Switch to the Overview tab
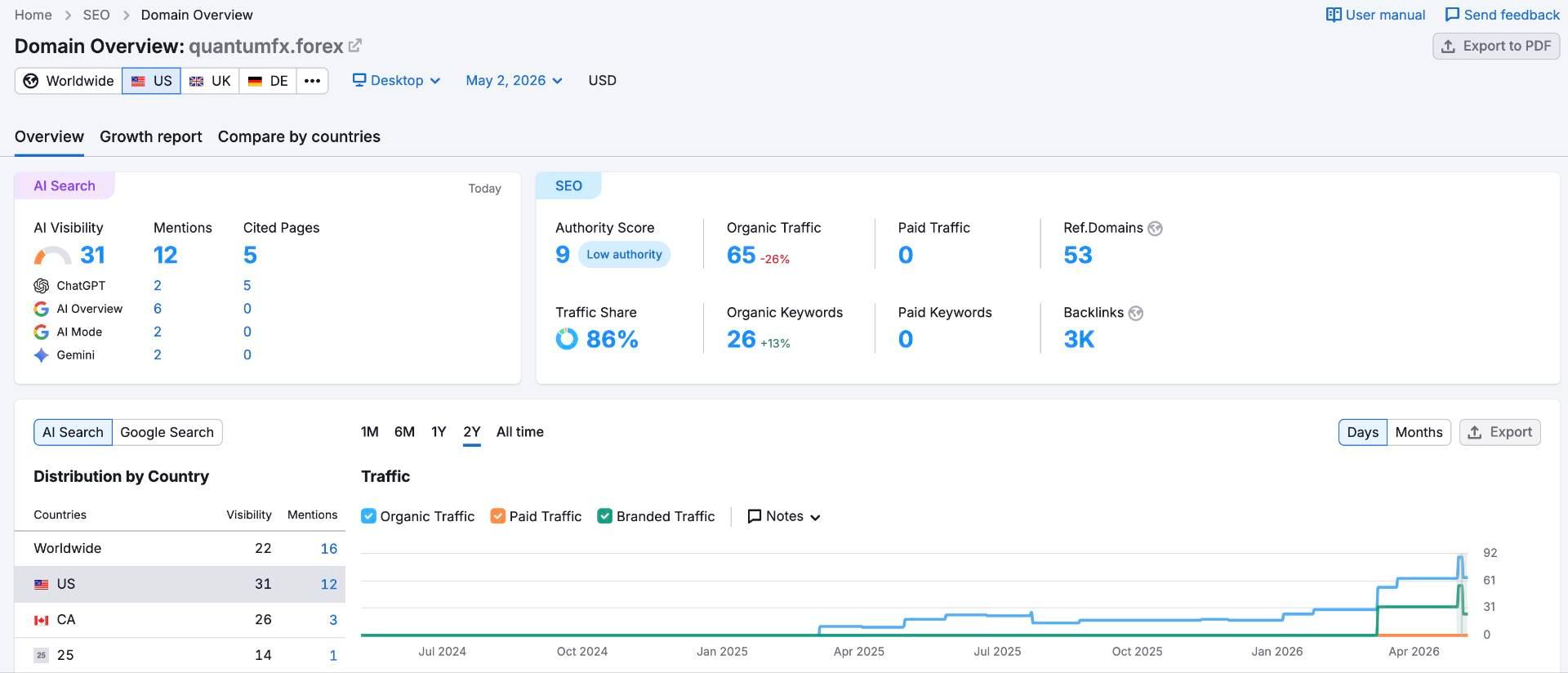 [49, 136]
